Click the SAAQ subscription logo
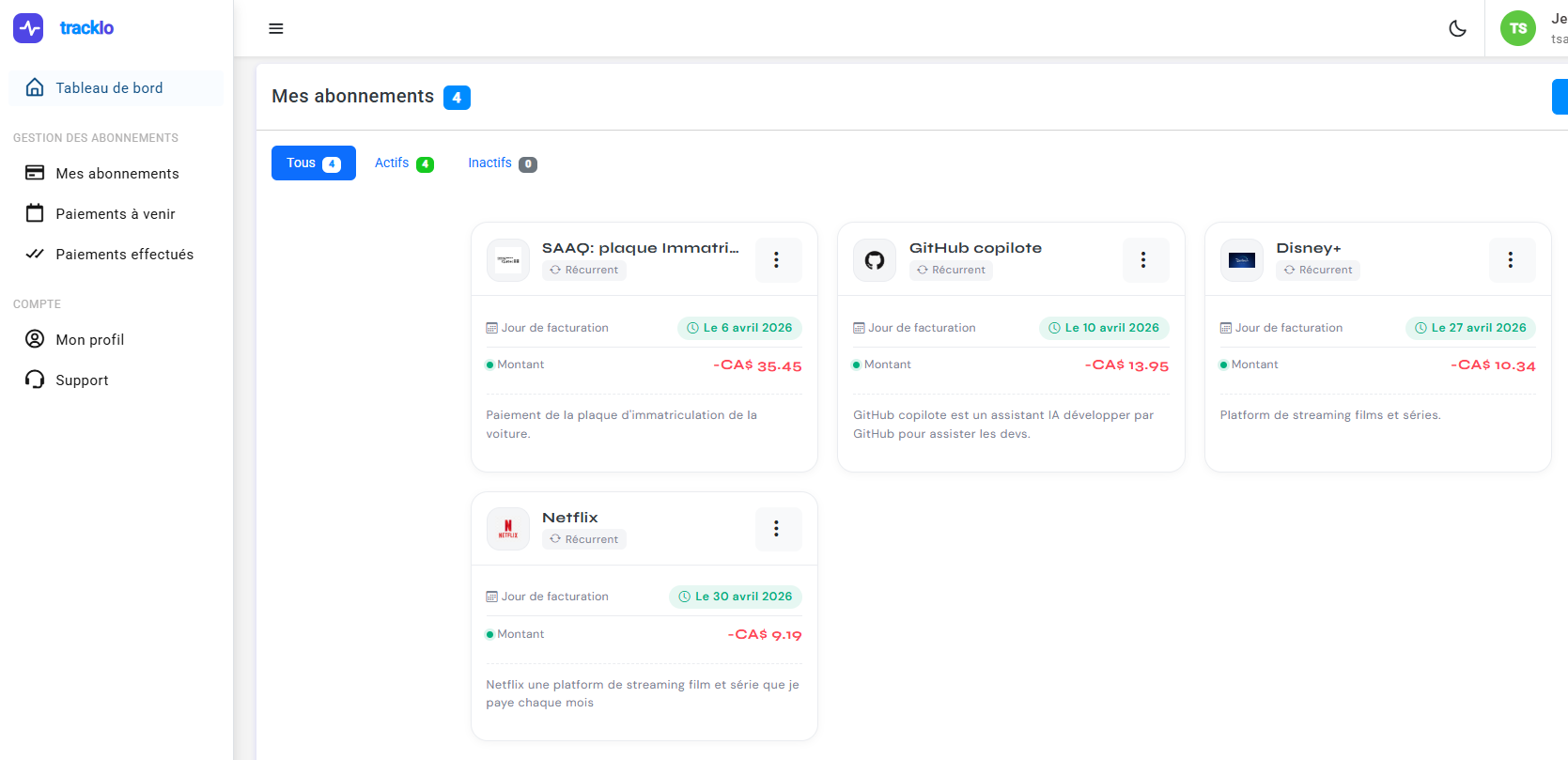This screenshot has width=1568, height=760. point(508,260)
